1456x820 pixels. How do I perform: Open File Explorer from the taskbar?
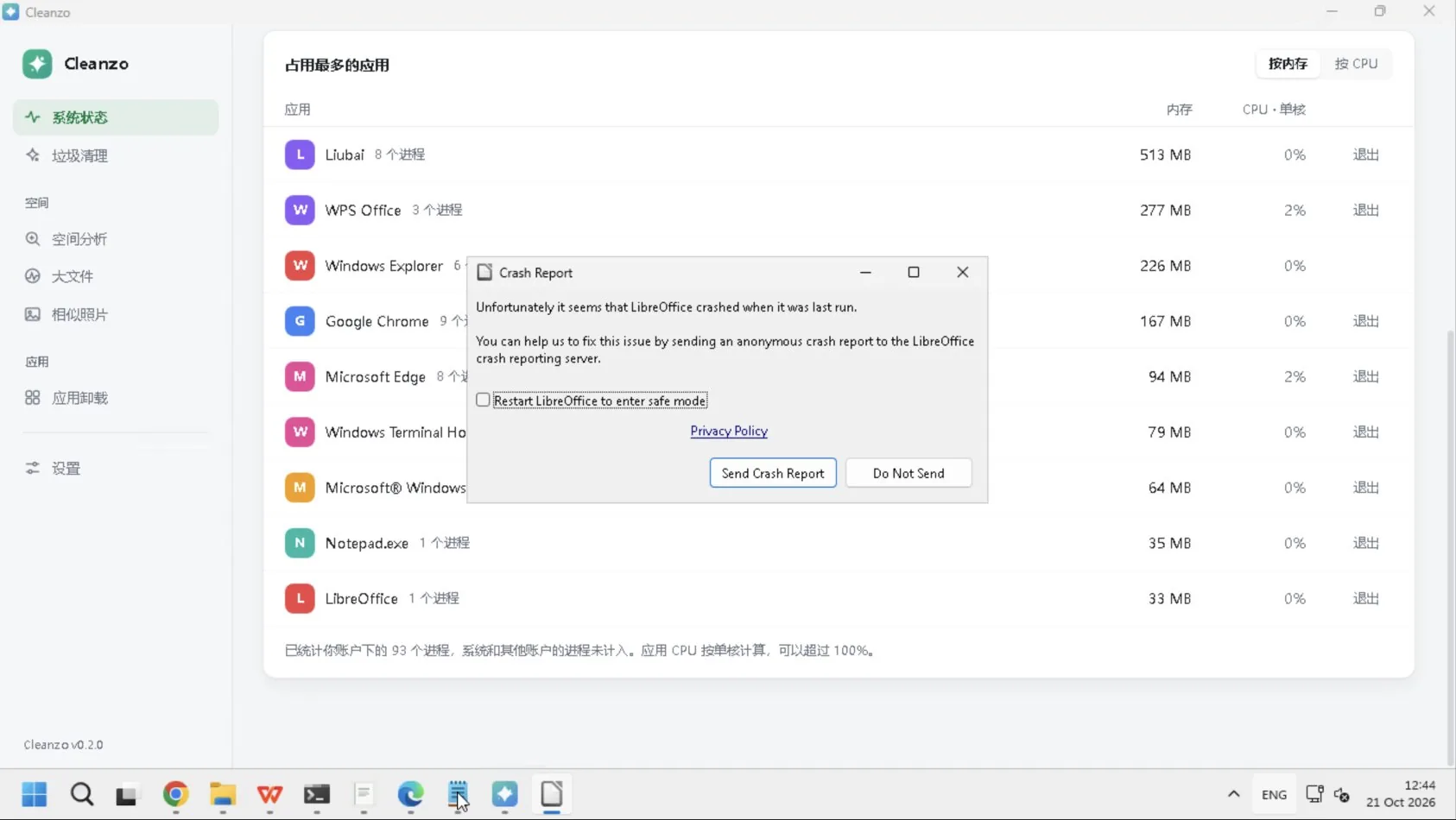click(x=223, y=794)
